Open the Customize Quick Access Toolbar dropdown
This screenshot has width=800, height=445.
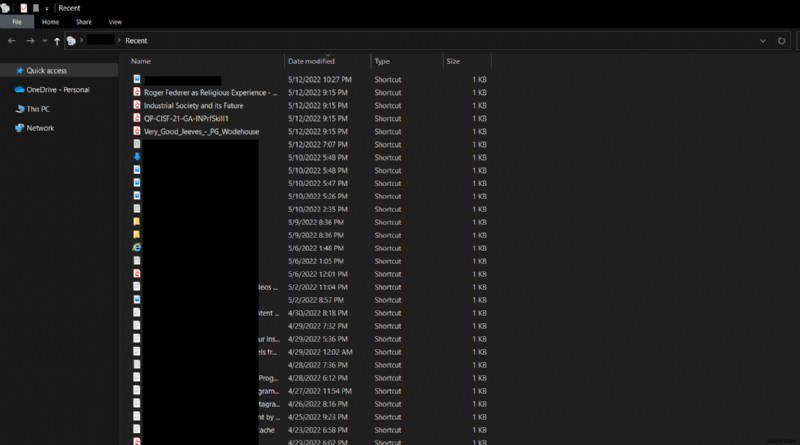pos(46,9)
